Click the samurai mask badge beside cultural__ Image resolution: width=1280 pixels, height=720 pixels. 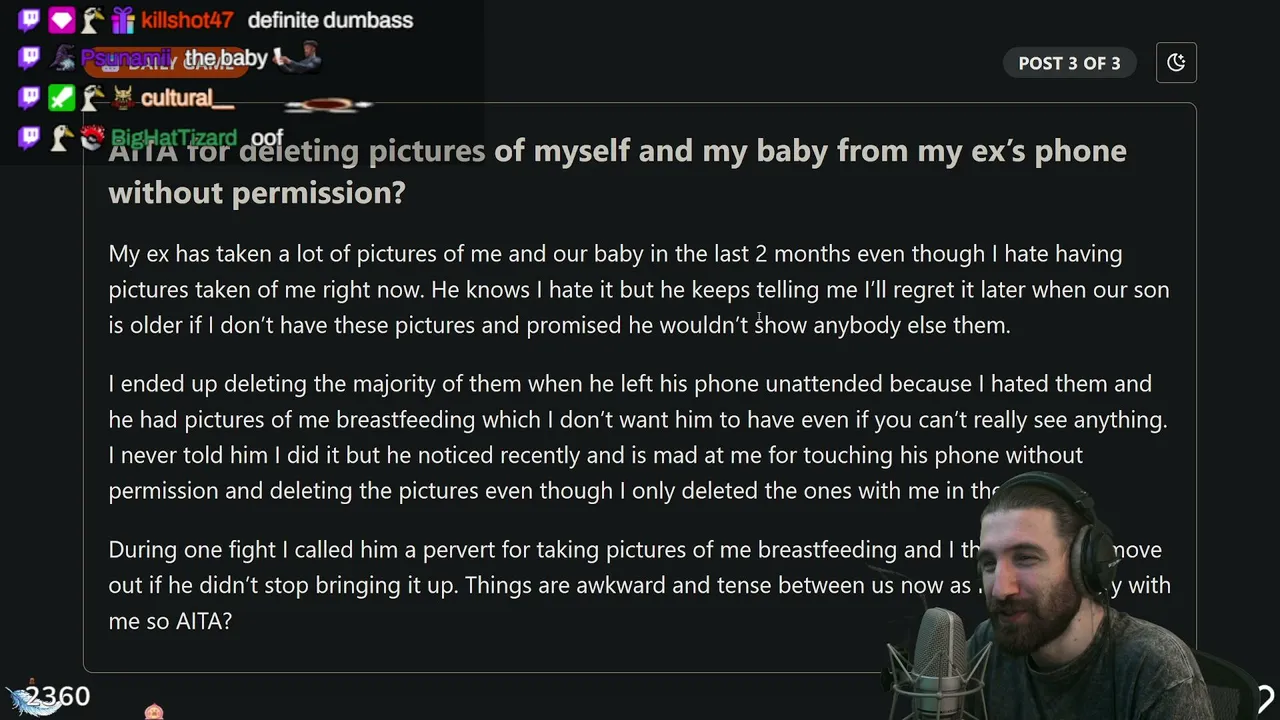click(123, 98)
